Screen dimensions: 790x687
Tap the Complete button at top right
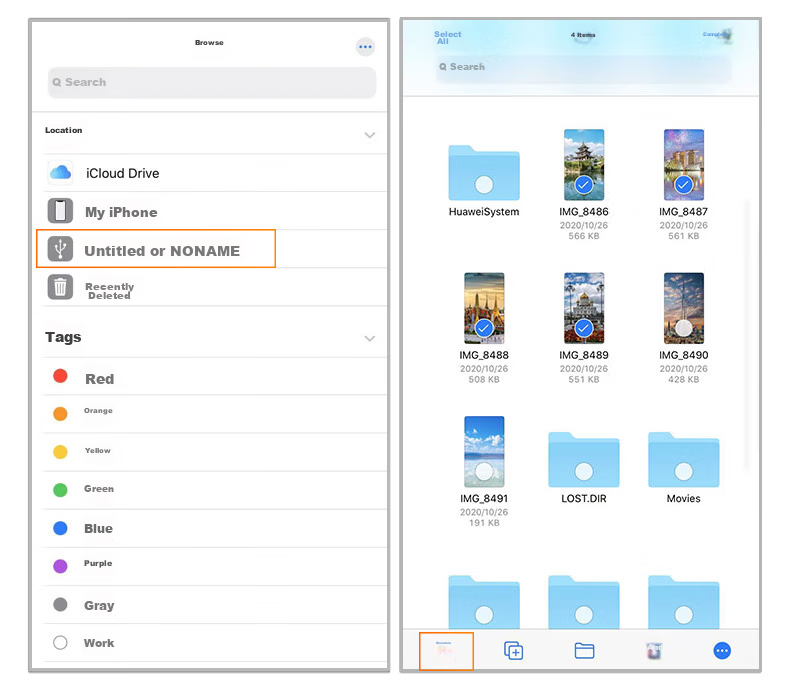click(716, 35)
